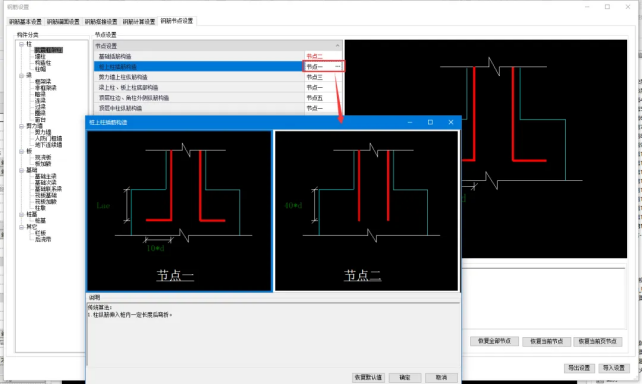Screen dimensions: 642x384
Task: Select 基础主梁 in the component tree
Action: coord(45,176)
